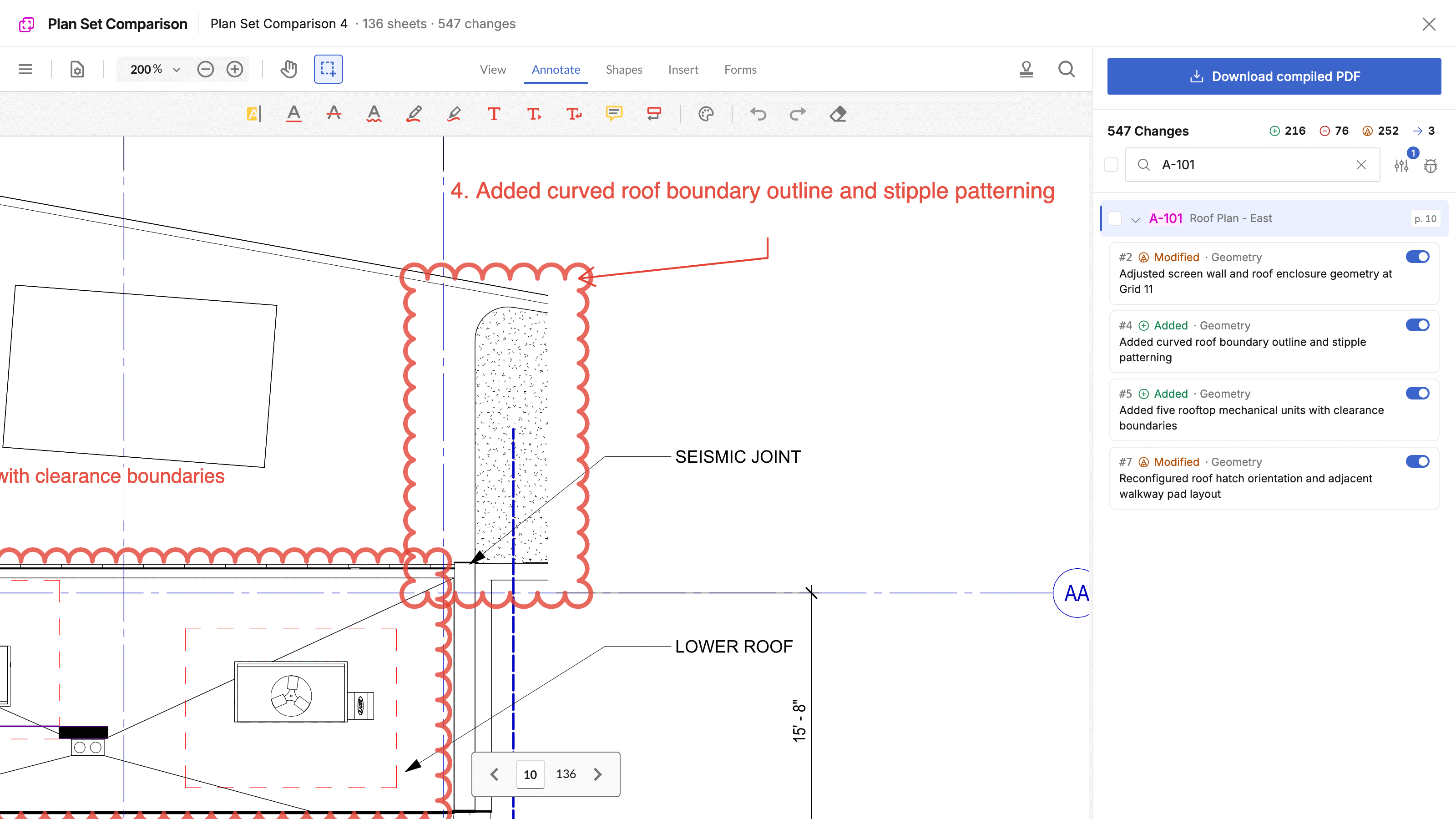This screenshot has height=819, width=1456.
Task: Clear the A-101 search text
Action: pos(1361,164)
